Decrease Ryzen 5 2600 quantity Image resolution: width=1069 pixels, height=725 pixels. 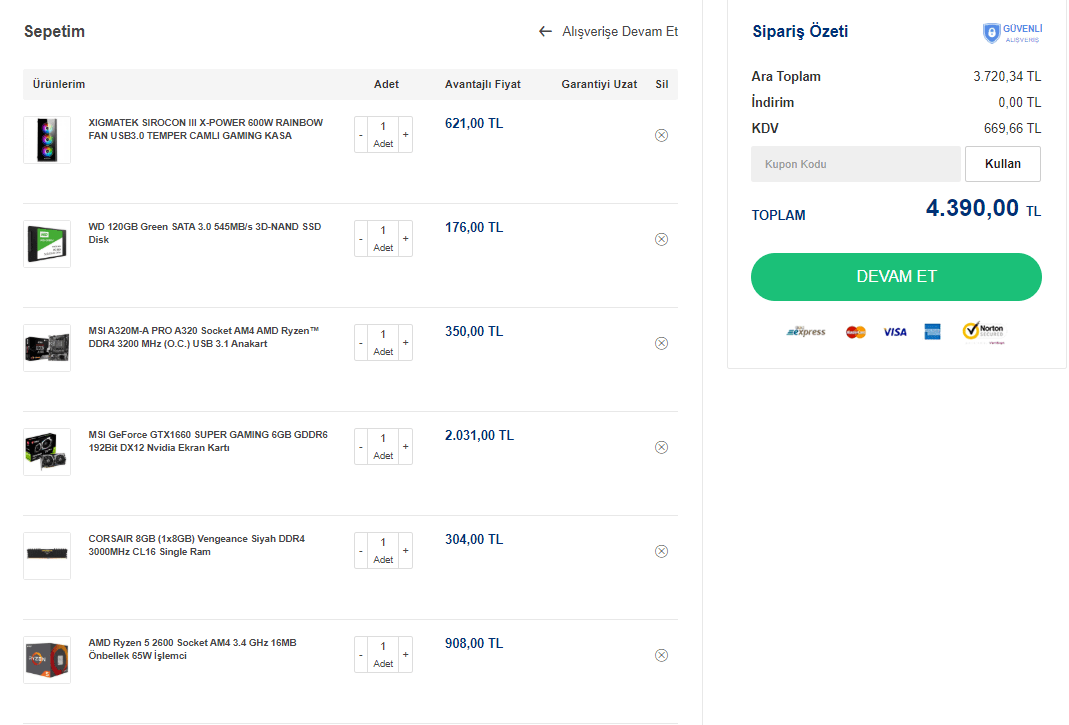click(361, 654)
